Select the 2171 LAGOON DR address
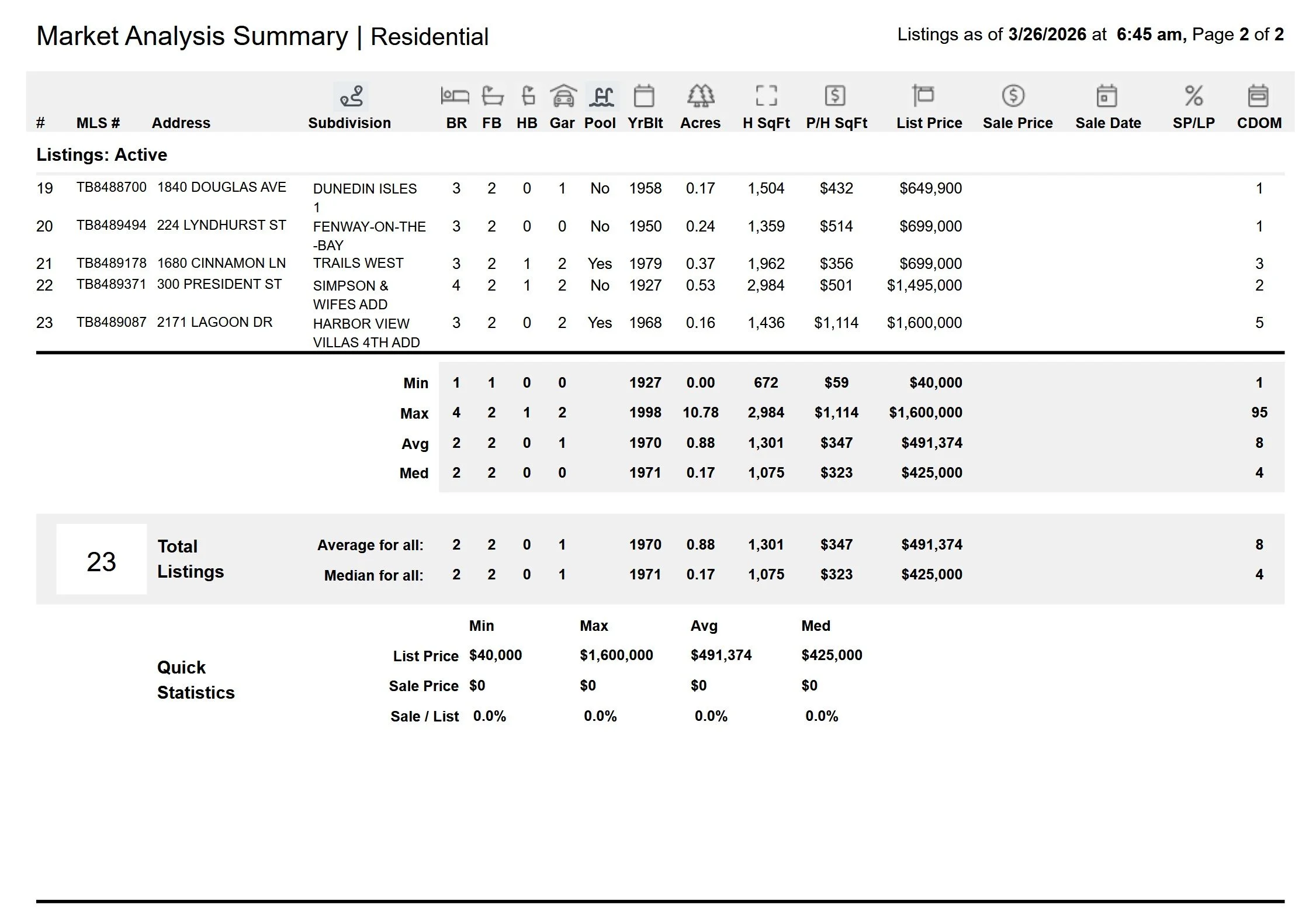 [x=214, y=322]
